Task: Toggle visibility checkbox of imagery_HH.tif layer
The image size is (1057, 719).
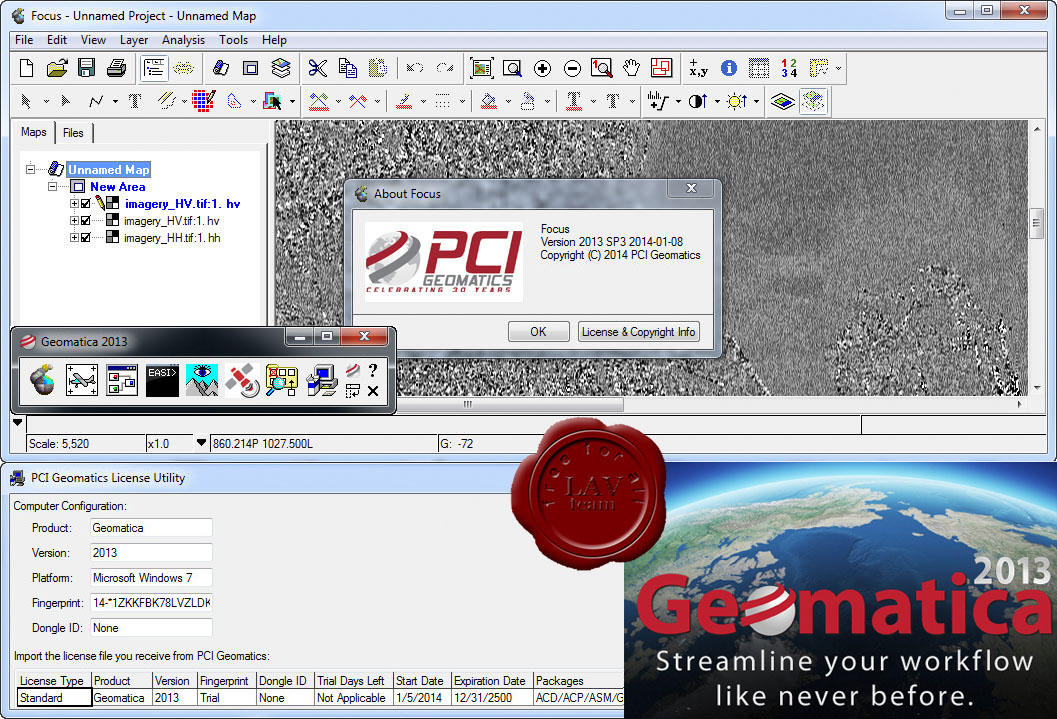Action: [86, 238]
